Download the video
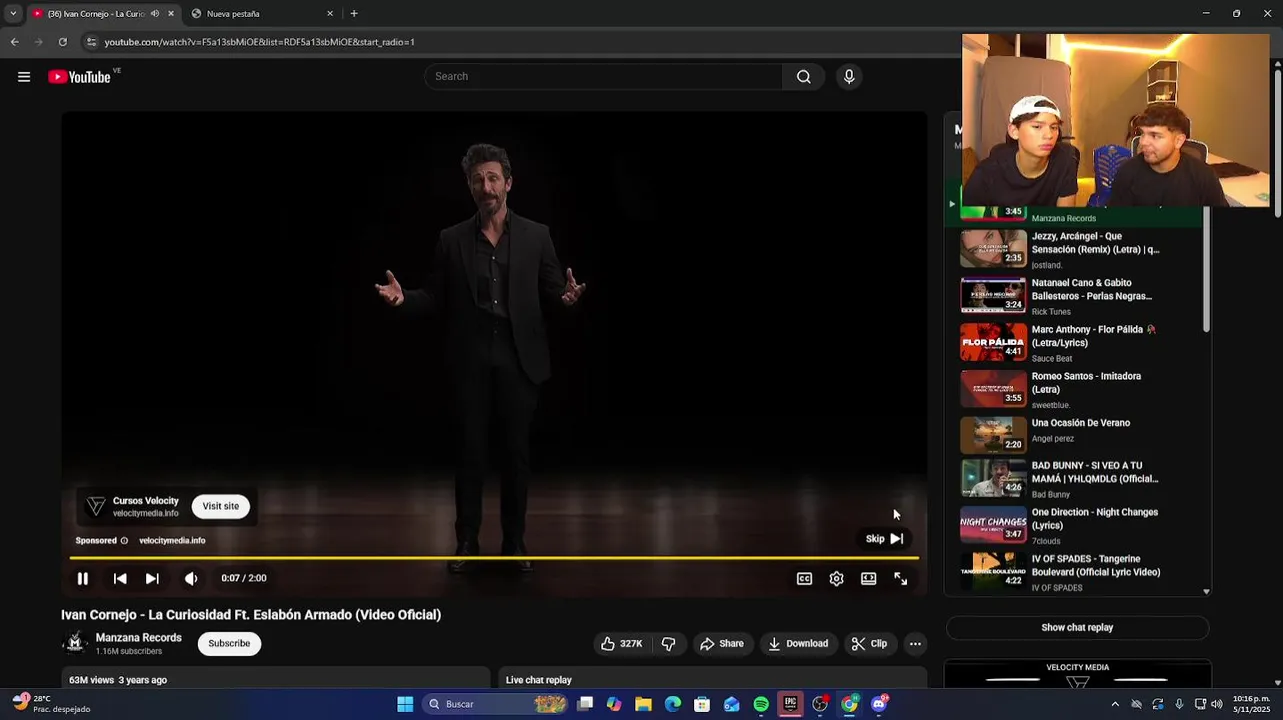This screenshot has height=720, width=1283. click(798, 644)
